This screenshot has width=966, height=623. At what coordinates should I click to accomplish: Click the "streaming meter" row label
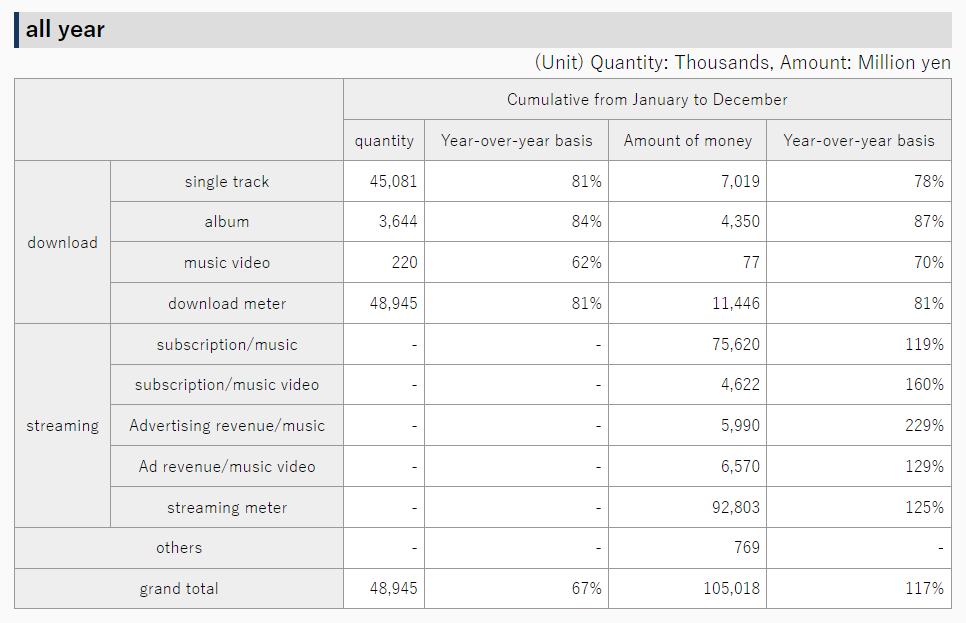click(x=227, y=508)
